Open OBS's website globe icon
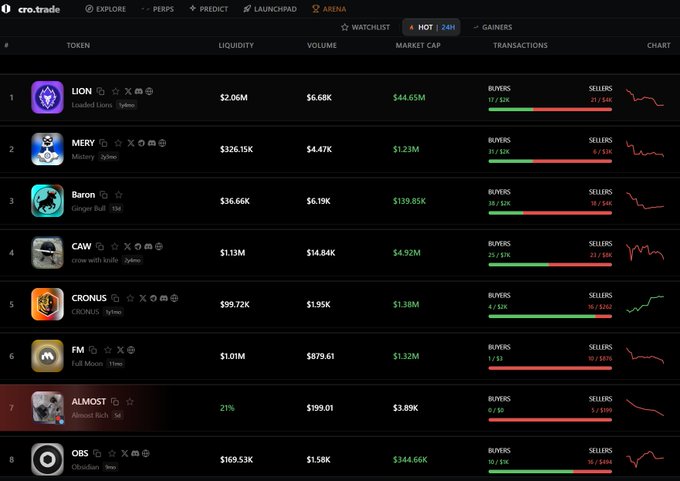Image resolution: width=680 pixels, height=481 pixels. pos(146,453)
